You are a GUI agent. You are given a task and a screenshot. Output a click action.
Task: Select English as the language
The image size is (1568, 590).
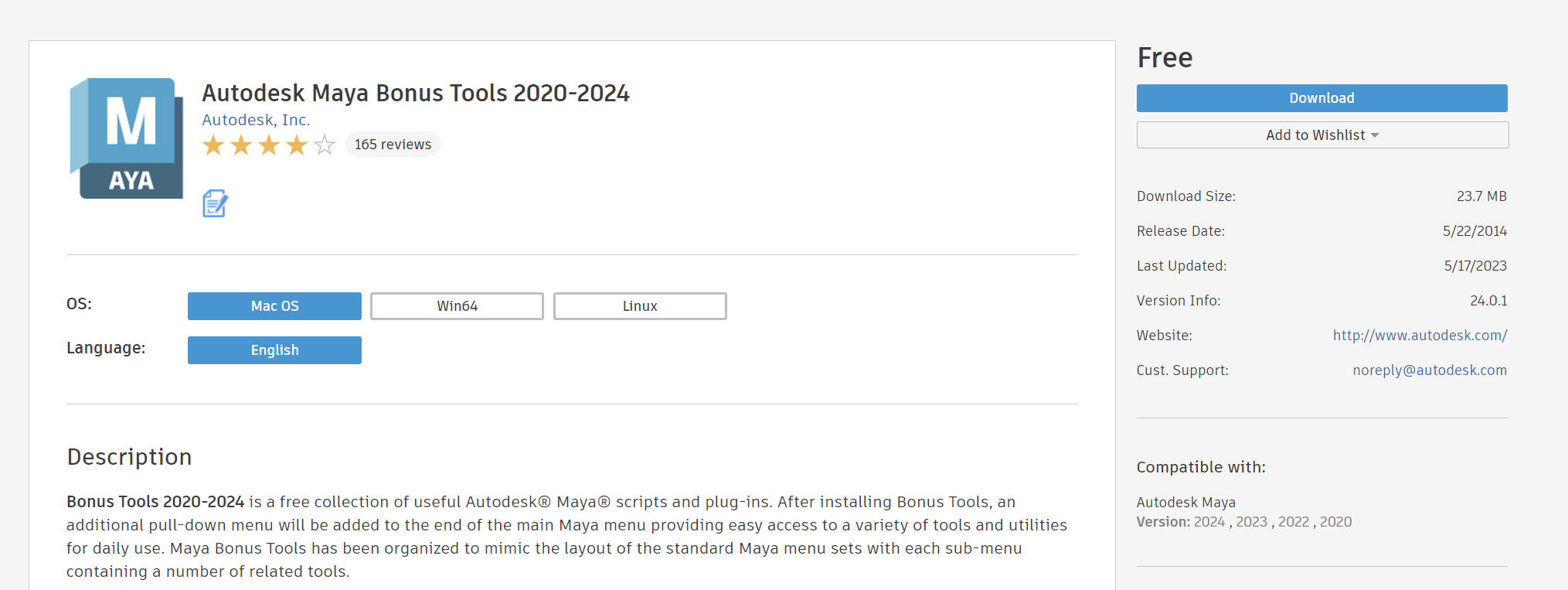point(274,350)
